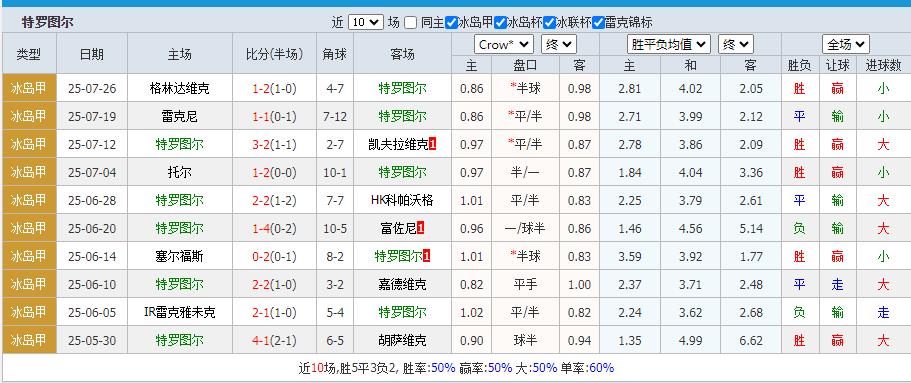Click the blue 走 goals result for 25-06-05
The width and height of the screenshot is (911, 383).
pyautogui.click(x=883, y=313)
